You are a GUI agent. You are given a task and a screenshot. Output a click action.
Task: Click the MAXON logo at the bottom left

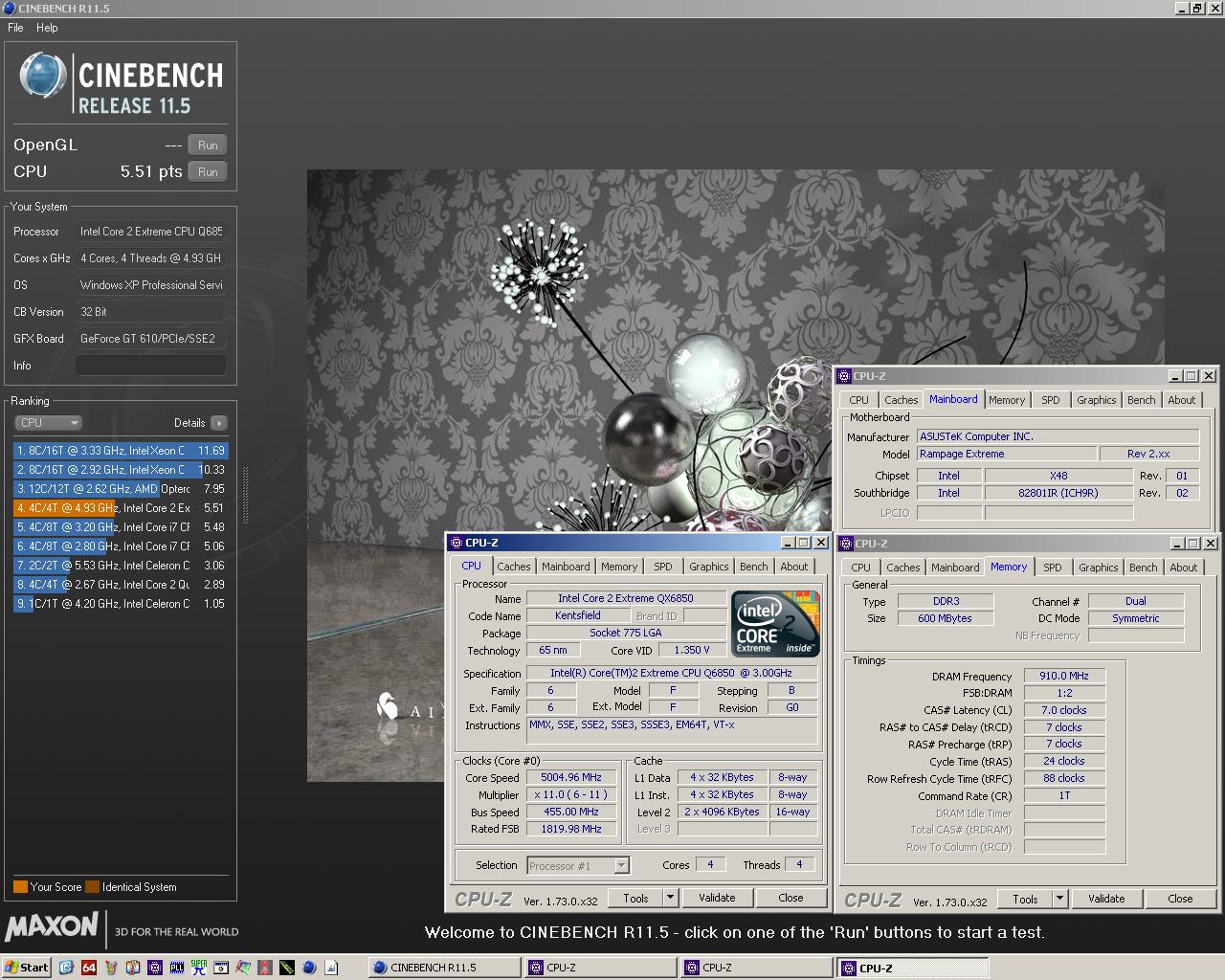point(52,927)
